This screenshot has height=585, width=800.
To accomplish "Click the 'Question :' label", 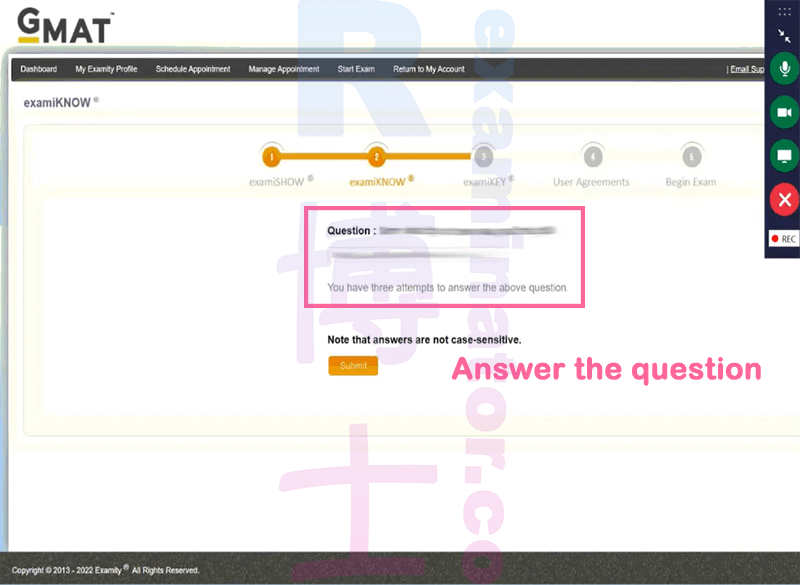I will point(352,231).
